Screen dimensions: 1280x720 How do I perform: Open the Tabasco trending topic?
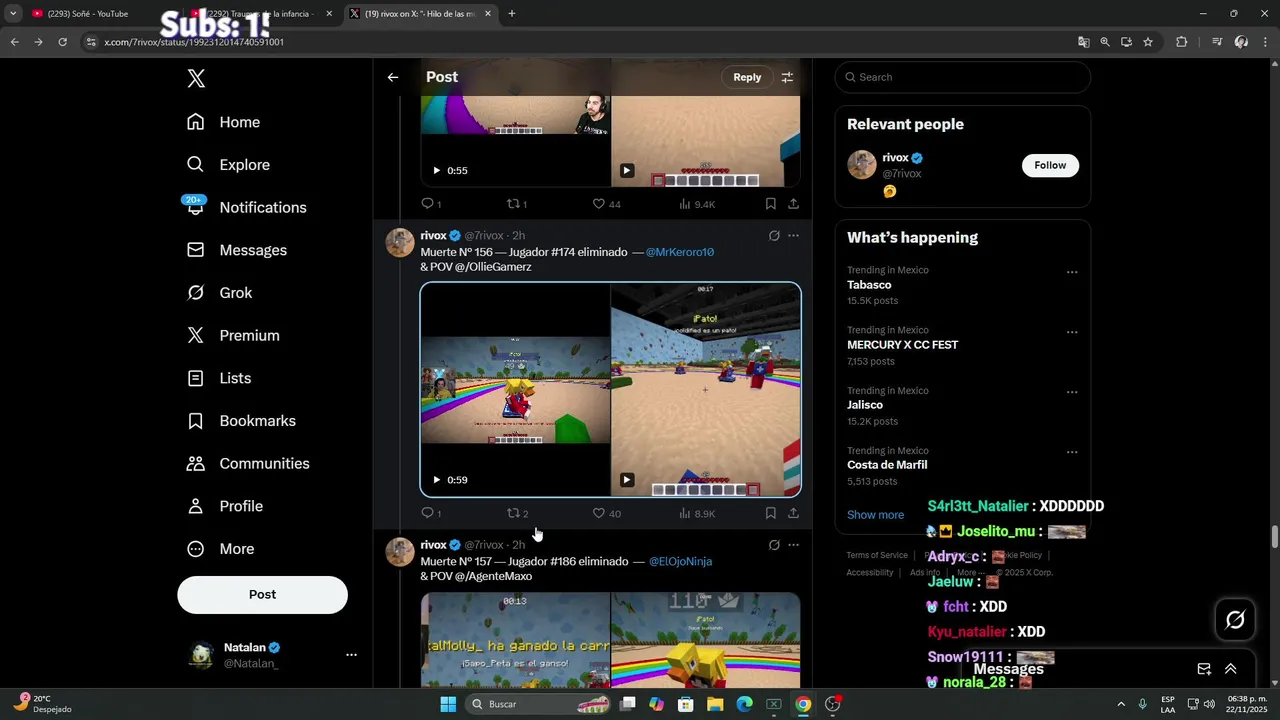point(869,285)
